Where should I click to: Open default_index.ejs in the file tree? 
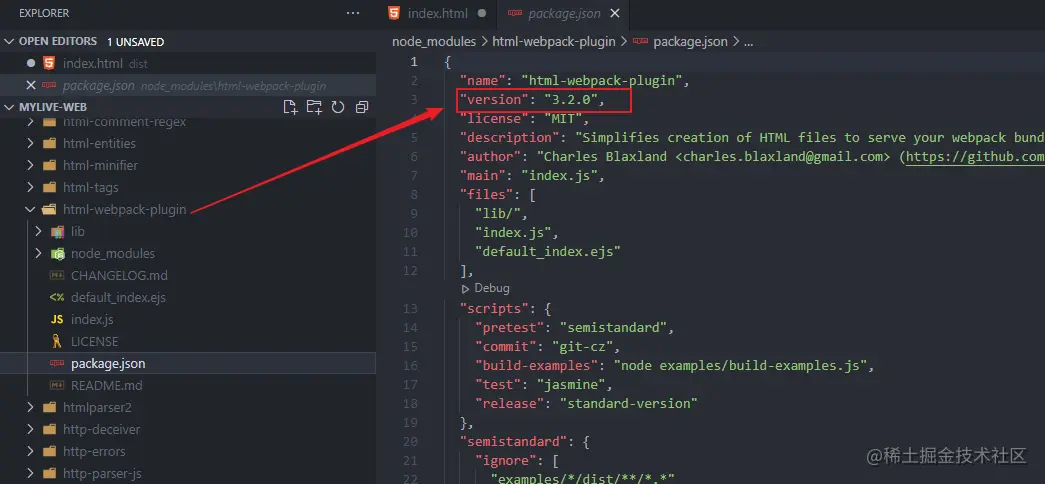click(x=118, y=298)
